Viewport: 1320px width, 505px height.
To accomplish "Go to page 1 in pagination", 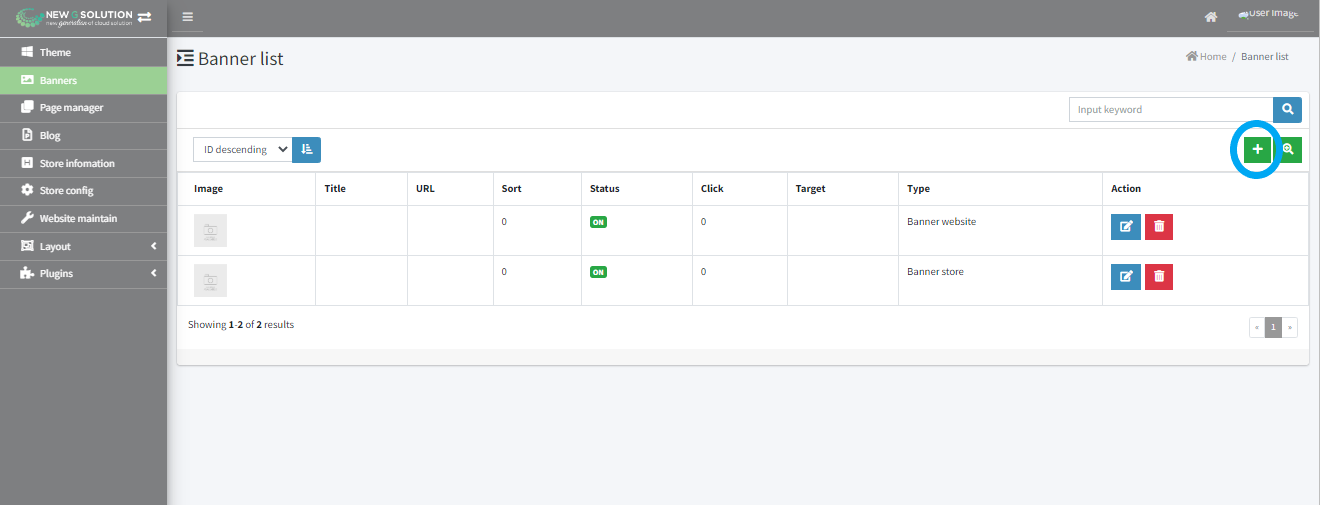I will [x=1273, y=327].
